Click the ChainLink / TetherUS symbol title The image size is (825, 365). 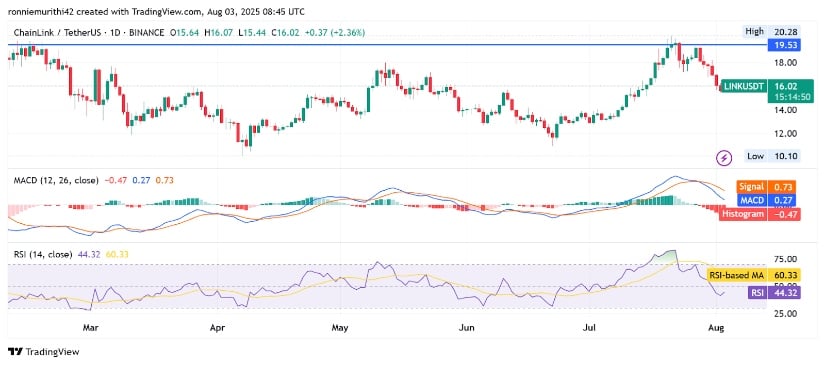pos(57,33)
